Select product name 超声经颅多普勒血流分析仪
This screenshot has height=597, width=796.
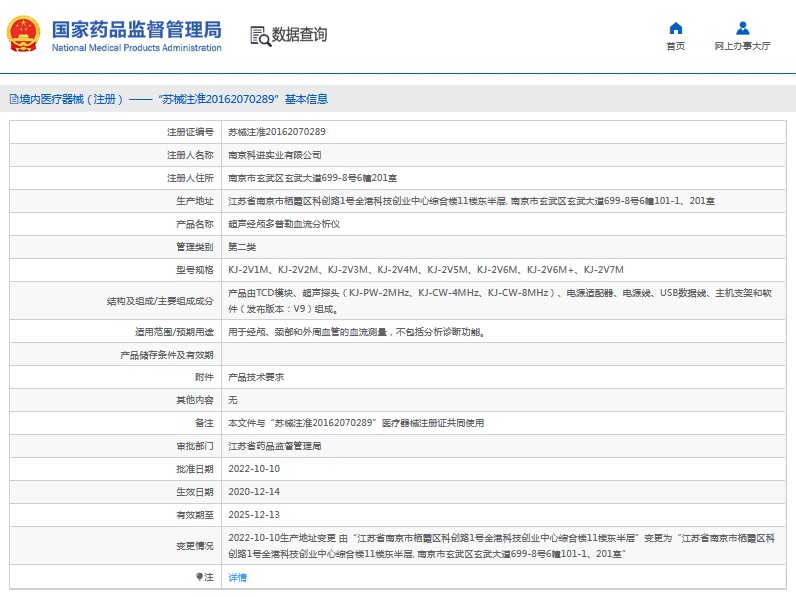tap(284, 224)
